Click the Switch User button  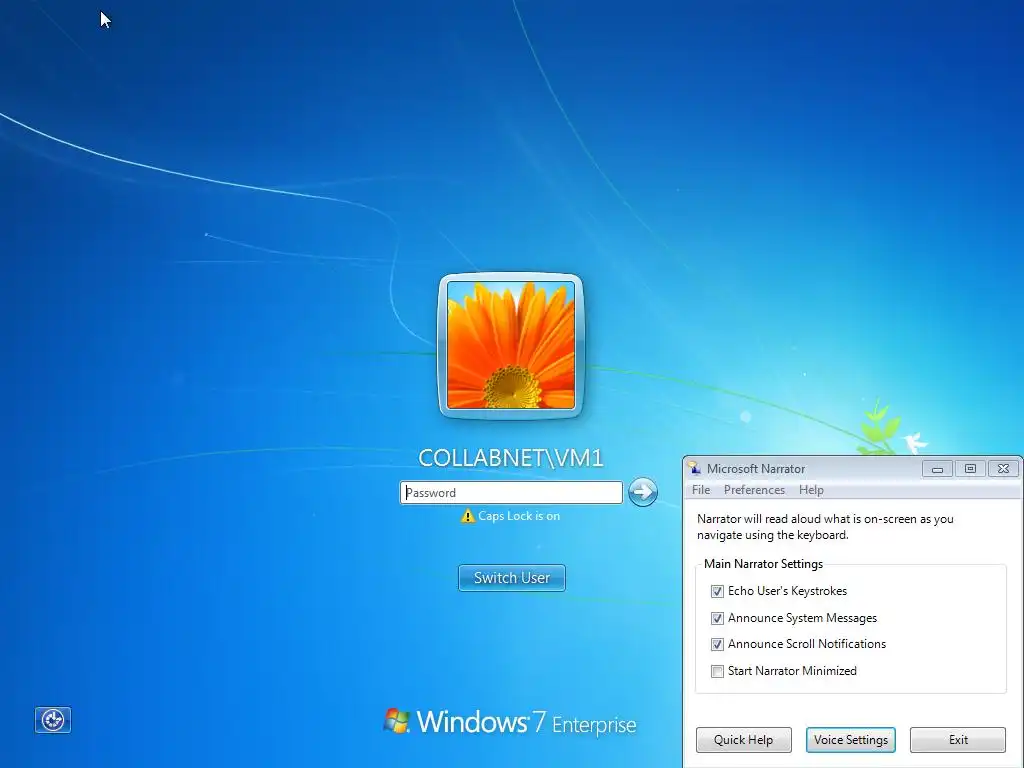pos(512,578)
